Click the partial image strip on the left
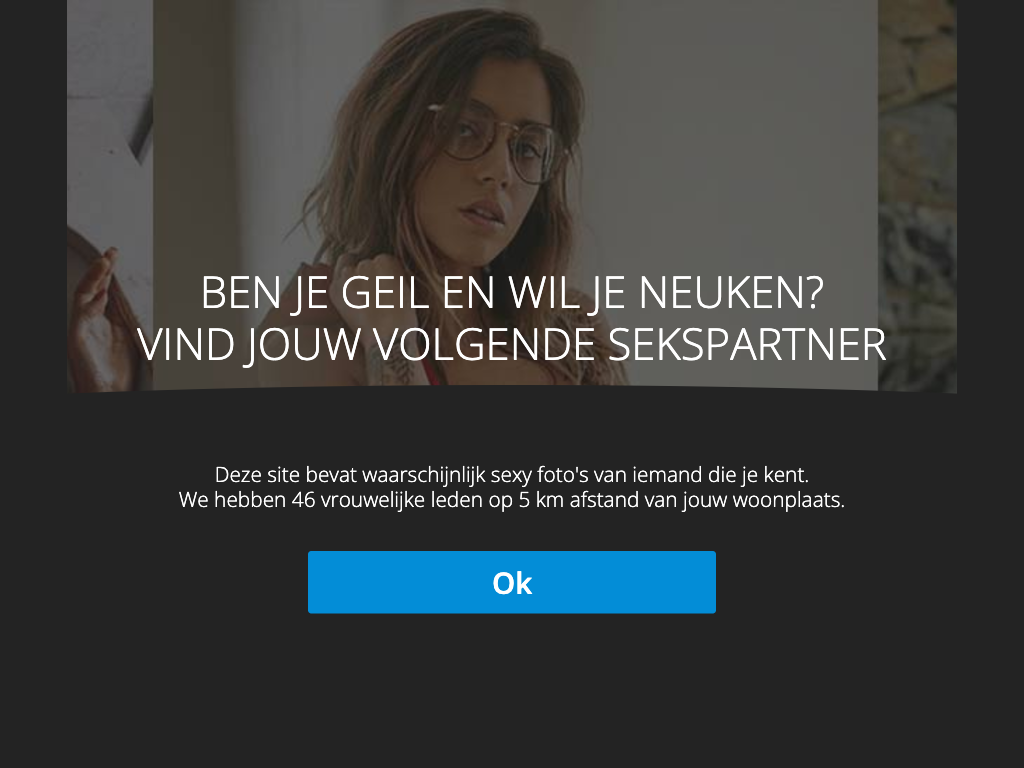Viewport: 1024px width, 768px height. (110, 196)
